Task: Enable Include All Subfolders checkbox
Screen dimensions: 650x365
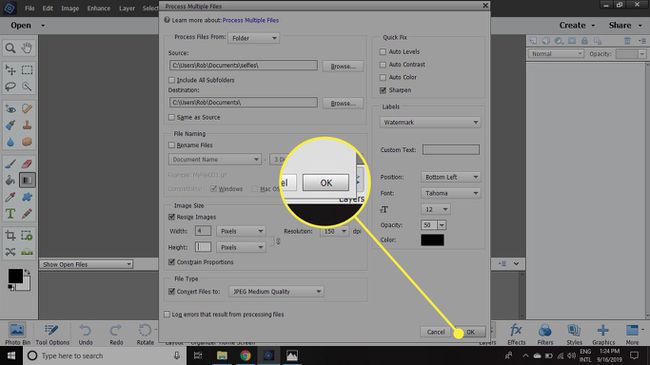Action: click(172, 80)
